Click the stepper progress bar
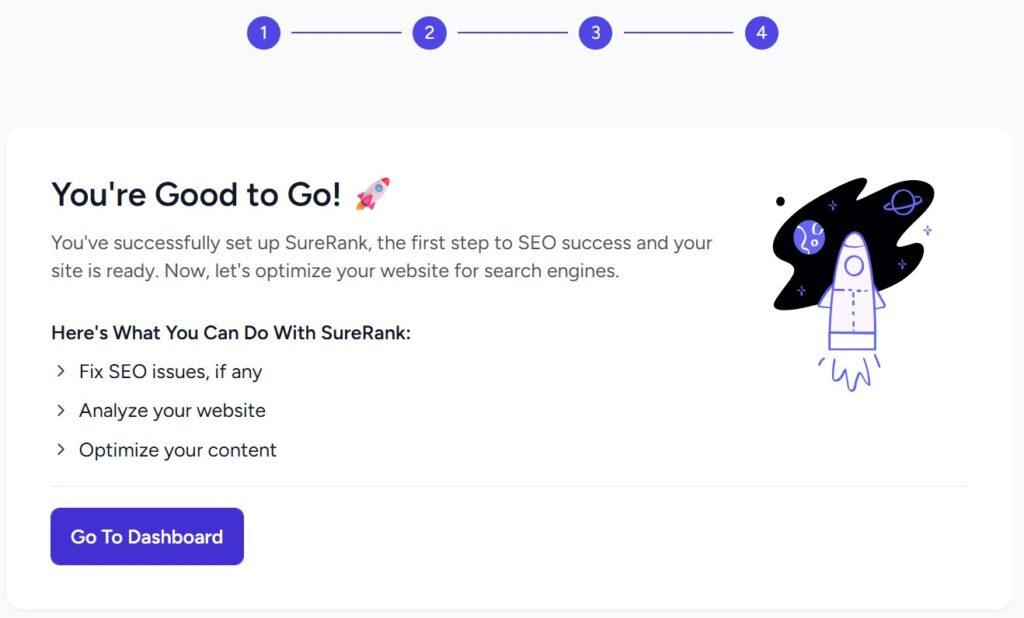This screenshot has height=618, width=1024. click(x=512, y=32)
